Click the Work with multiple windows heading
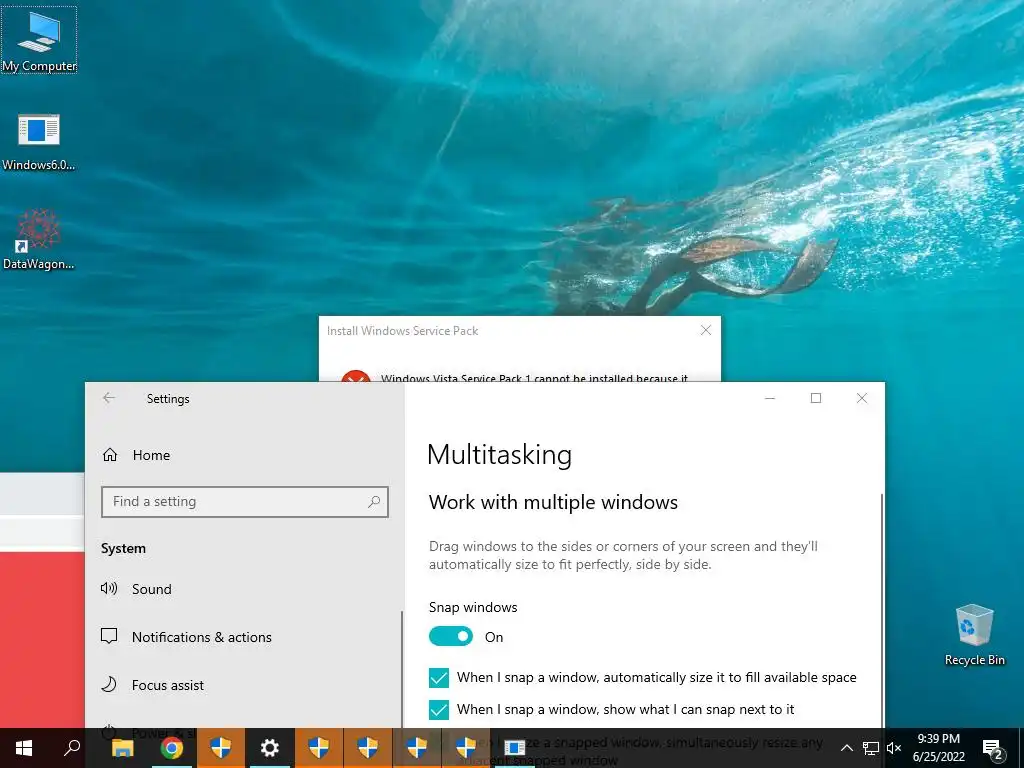Image resolution: width=1024 pixels, height=768 pixels. click(x=553, y=502)
